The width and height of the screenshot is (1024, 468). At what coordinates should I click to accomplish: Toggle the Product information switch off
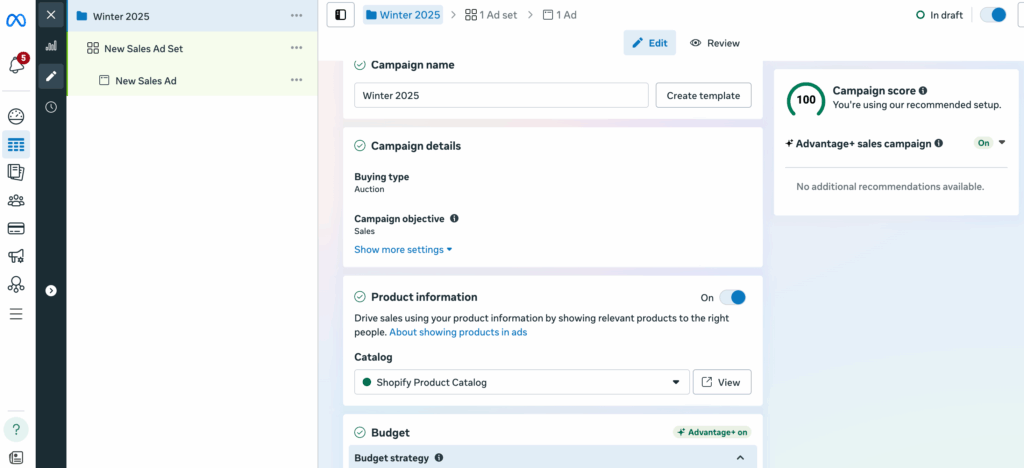coord(733,297)
